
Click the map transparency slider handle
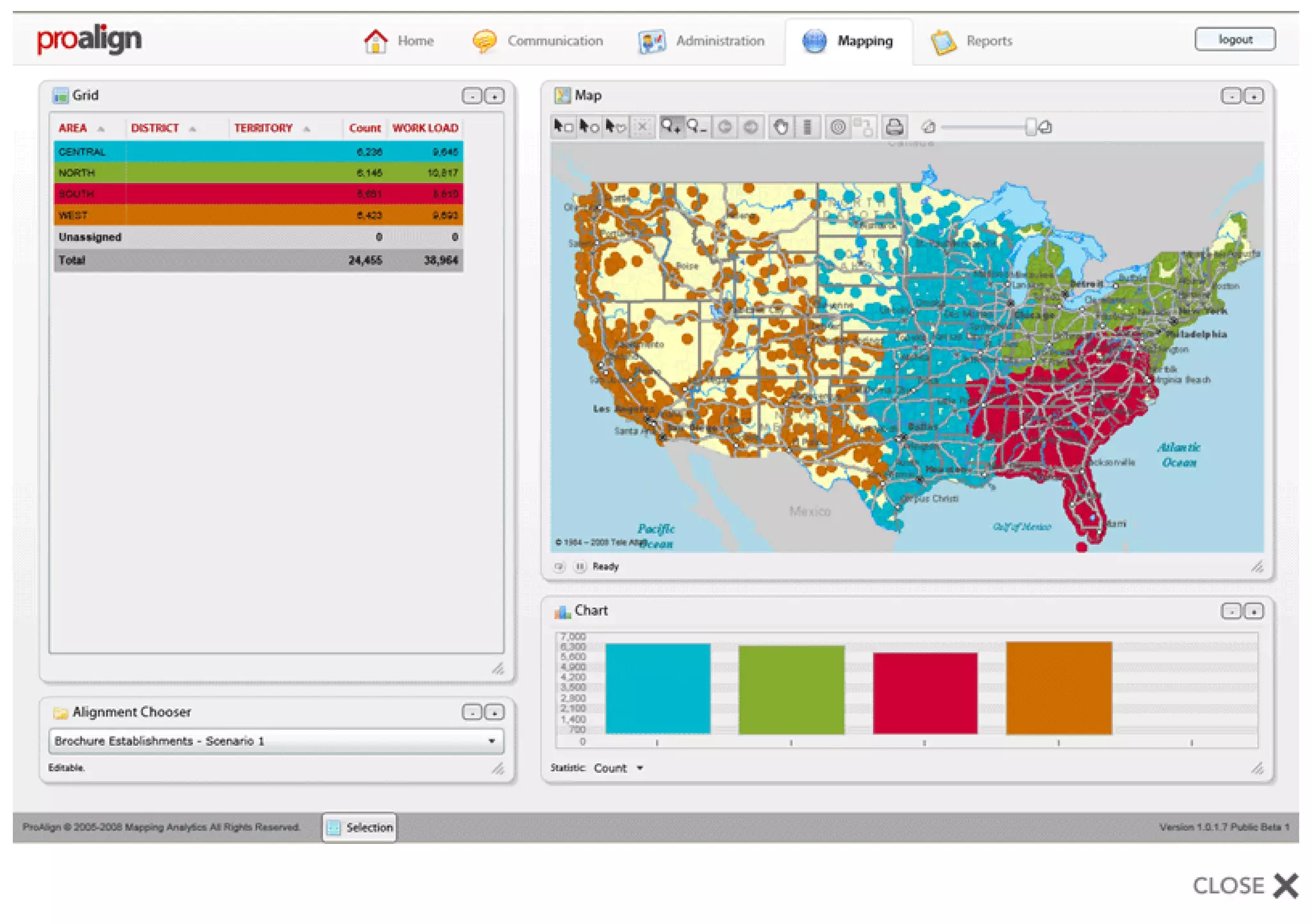(1030, 127)
